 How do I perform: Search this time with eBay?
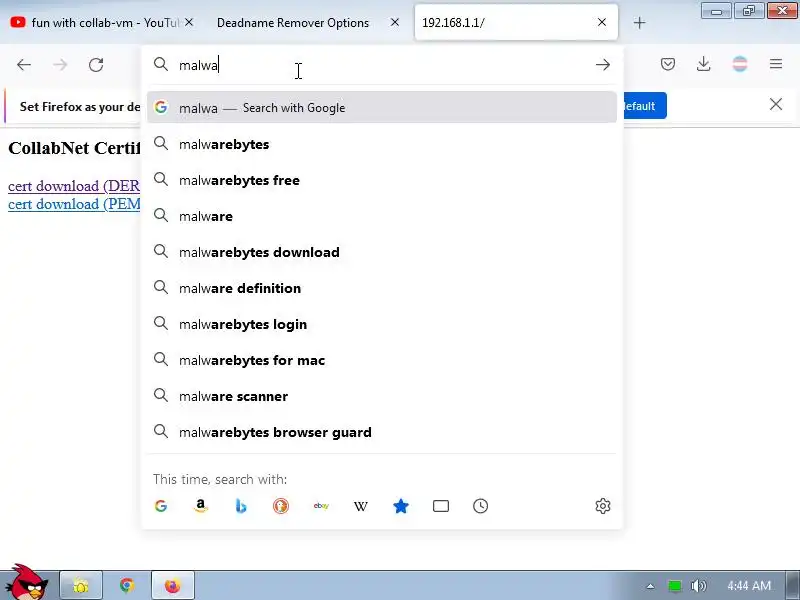tap(321, 506)
